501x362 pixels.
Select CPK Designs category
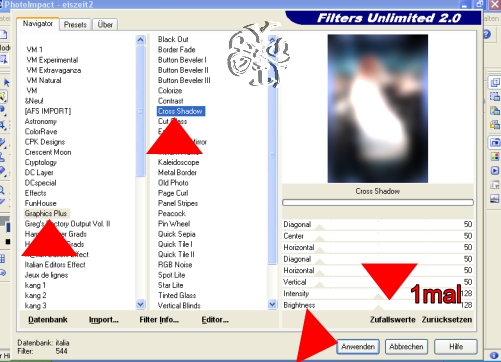click(x=45, y=142)
